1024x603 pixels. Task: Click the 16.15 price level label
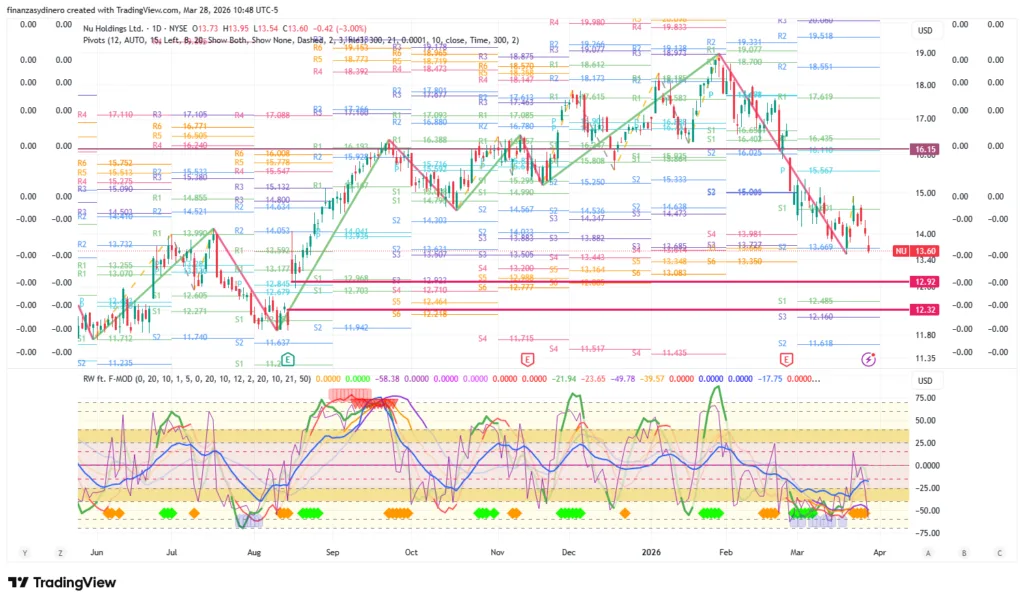[924, 149]
